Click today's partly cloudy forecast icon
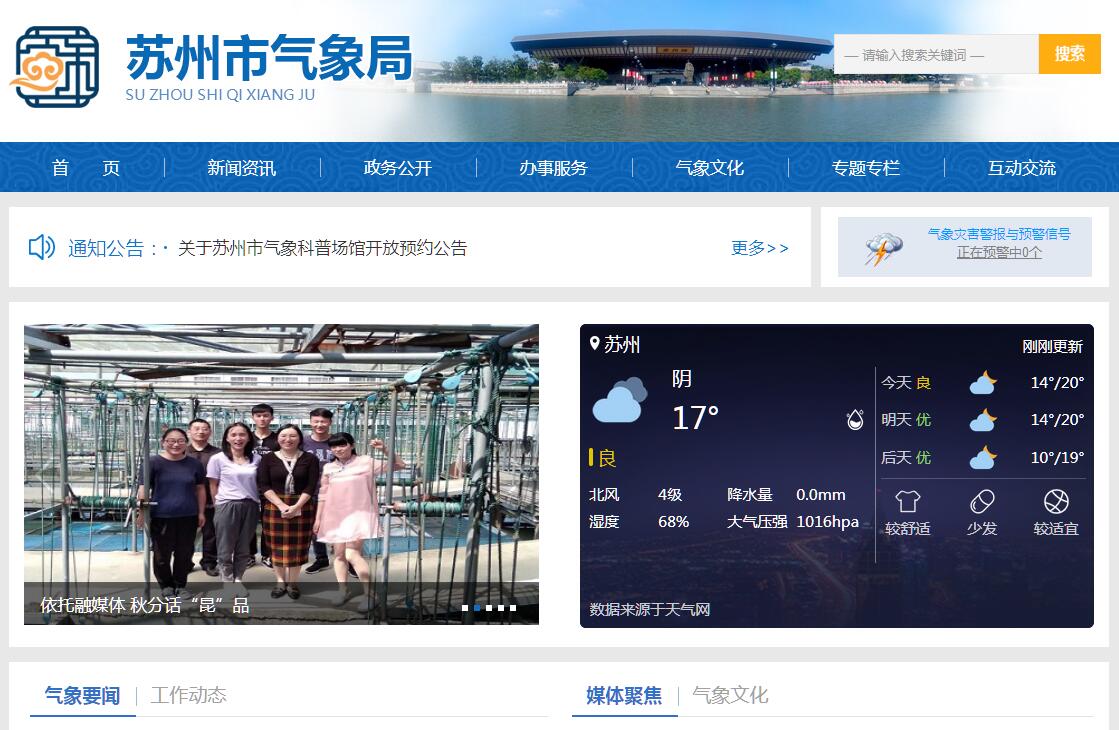This screenshot has width=1119, height=730. click(x=982, y=382)
